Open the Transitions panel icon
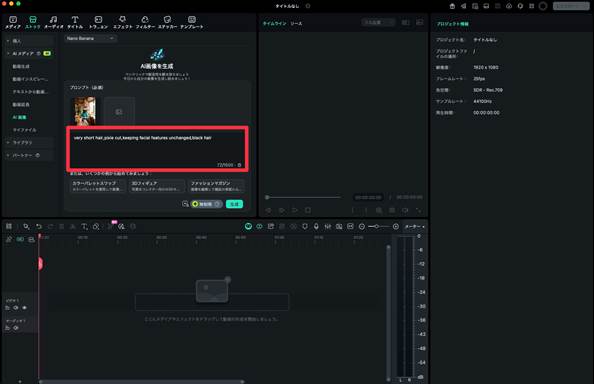The width and height of the screenshot is (594, 384). tap(98, 19)
